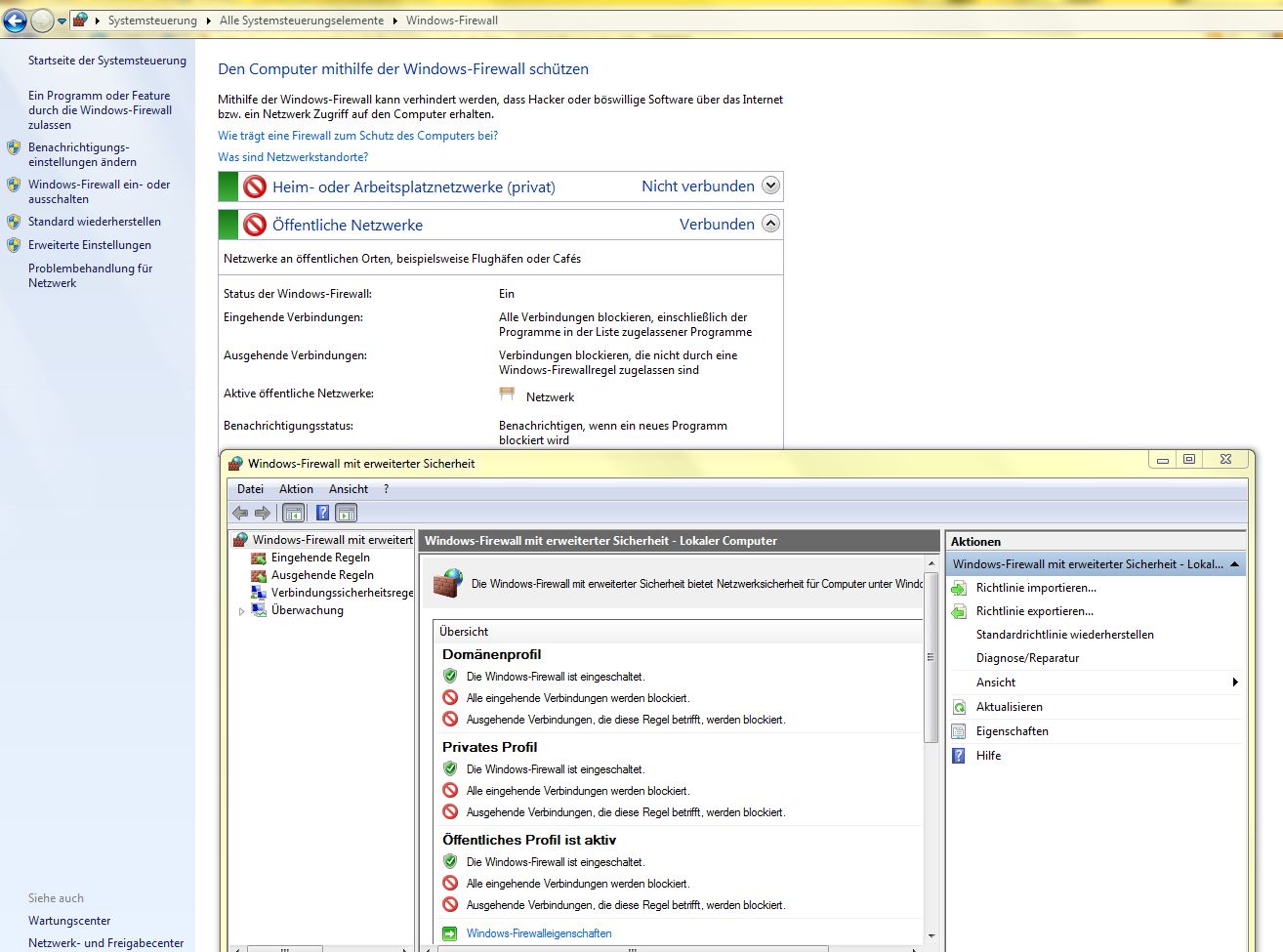Click shield icon beside Standard wiederherstellen
Image resolution: width=1283 pixels, height=952 pixels.
click(x=14, y=222)
